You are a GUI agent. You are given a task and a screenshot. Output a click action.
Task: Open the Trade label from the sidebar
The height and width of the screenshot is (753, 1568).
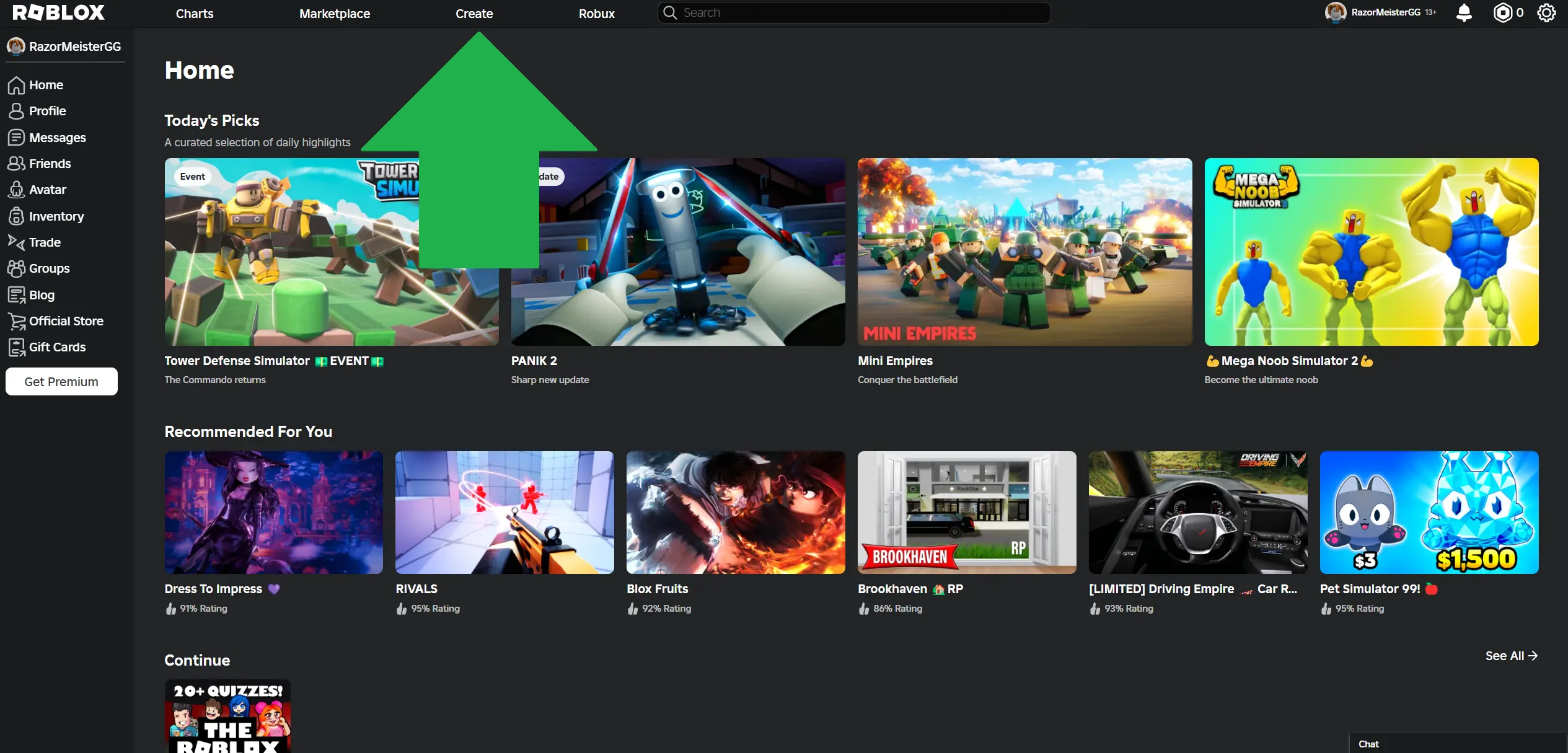[45, 242]
